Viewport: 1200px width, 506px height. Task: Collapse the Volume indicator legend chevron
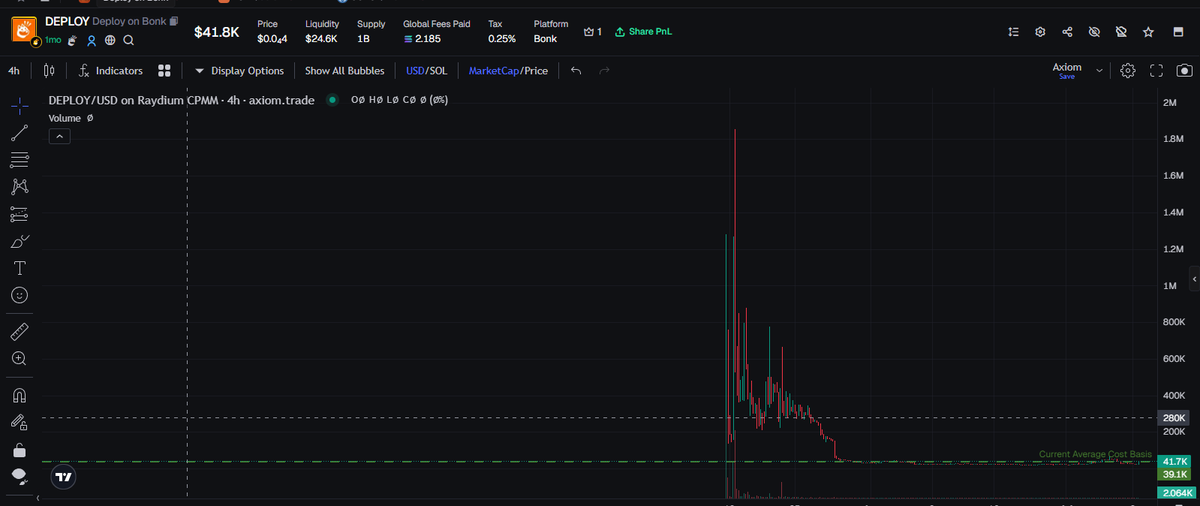pyautogui.click(x=58, y=136)
